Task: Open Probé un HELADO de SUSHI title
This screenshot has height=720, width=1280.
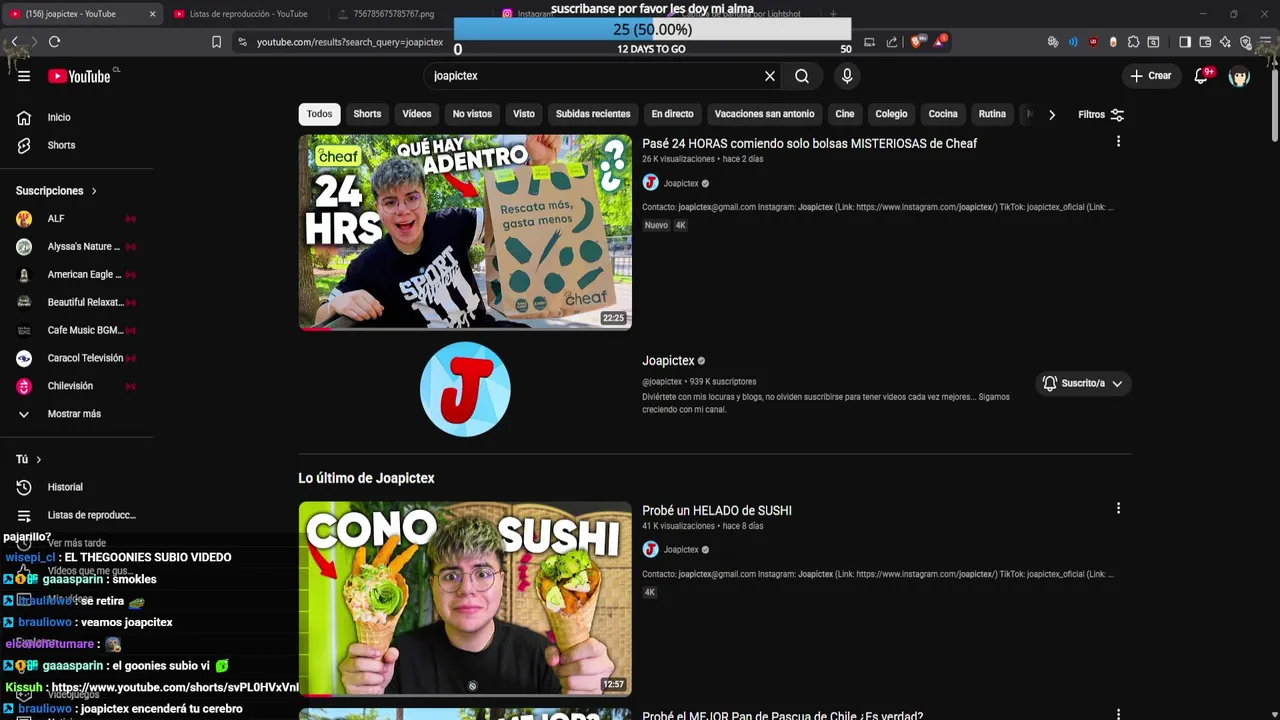Action: 717,511
